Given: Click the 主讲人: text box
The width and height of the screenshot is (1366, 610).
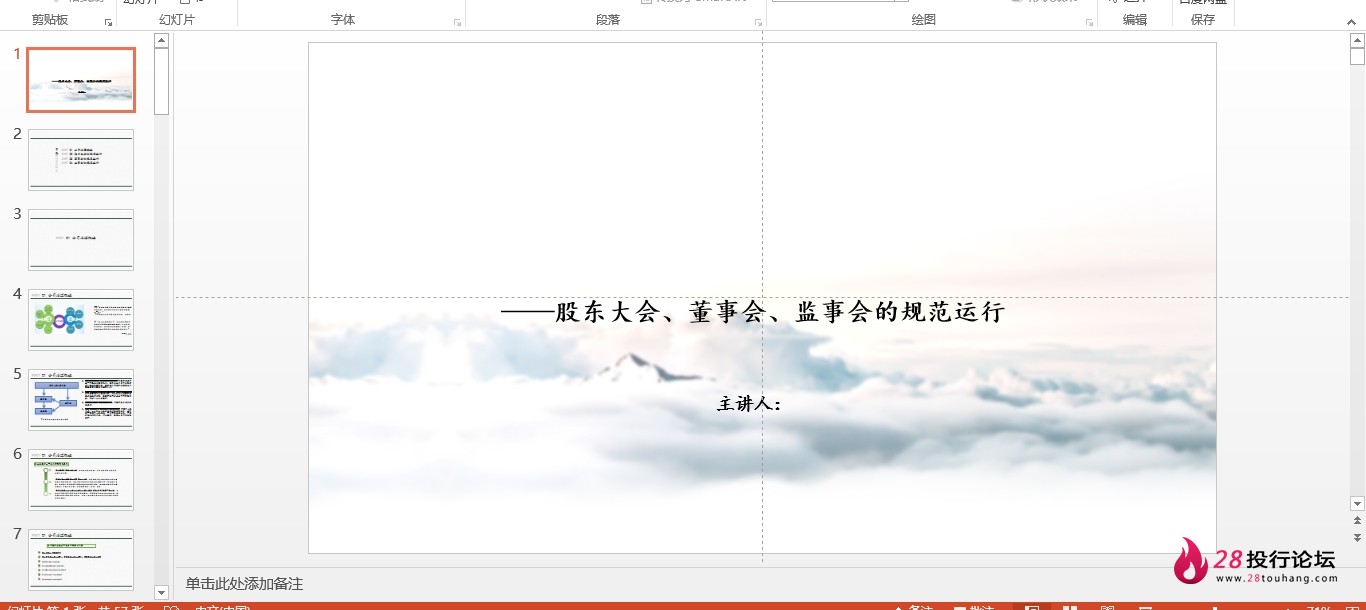Looking at the screenshot, I should (749, 404).
